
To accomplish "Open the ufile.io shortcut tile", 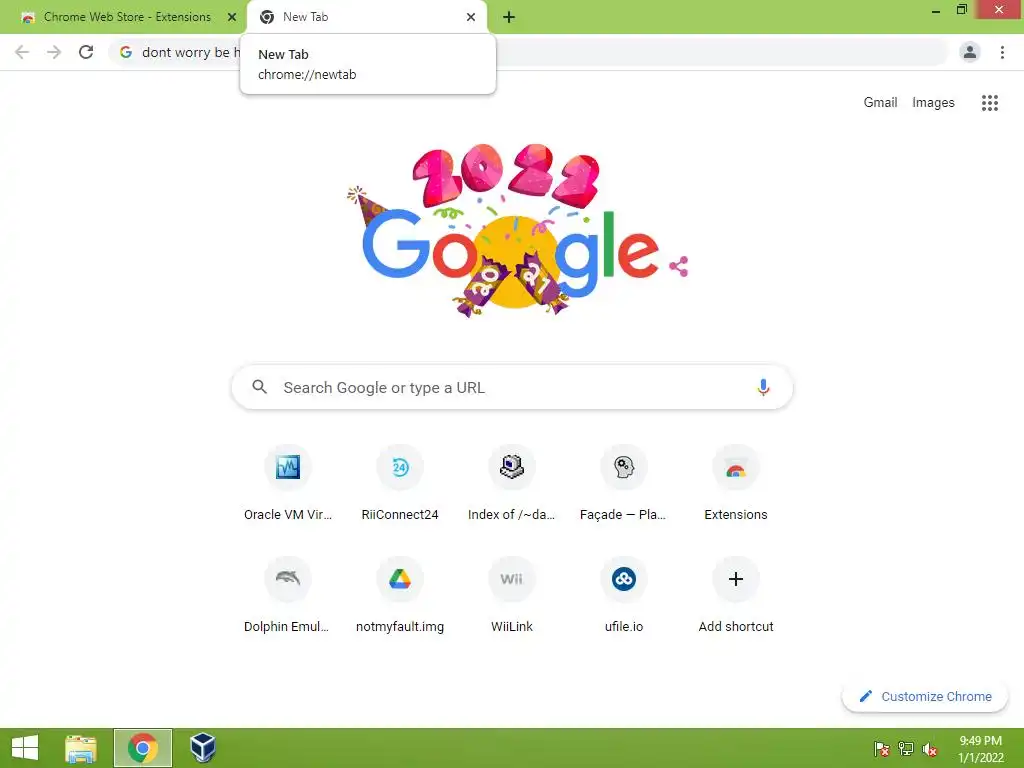I will click(624, 596).
